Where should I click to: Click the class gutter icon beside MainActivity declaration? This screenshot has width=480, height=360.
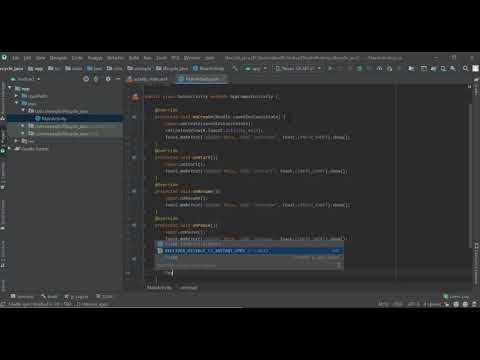pos(135,97)
